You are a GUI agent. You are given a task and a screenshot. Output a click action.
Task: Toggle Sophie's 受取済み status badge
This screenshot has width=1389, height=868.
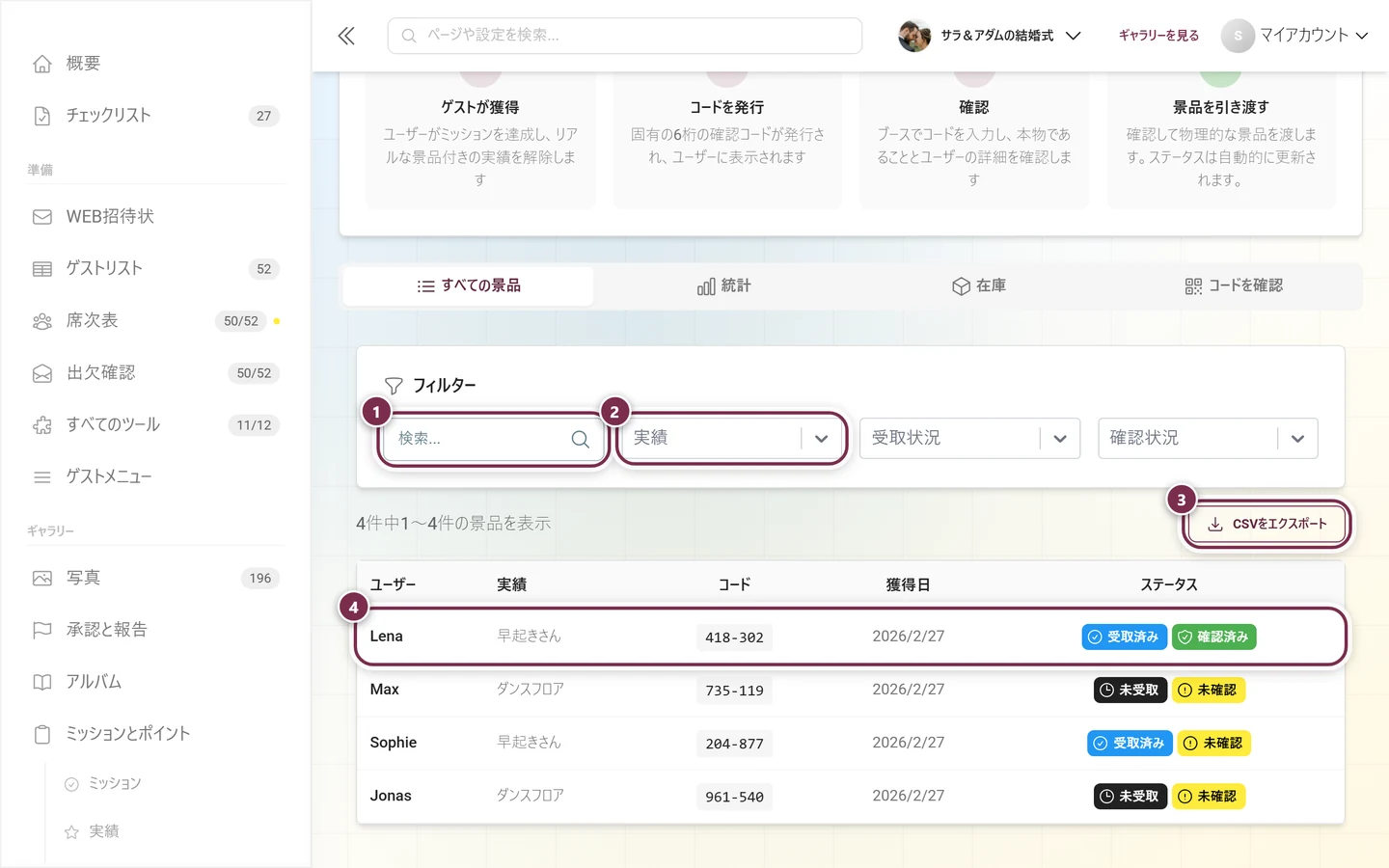click(1130, 744)
